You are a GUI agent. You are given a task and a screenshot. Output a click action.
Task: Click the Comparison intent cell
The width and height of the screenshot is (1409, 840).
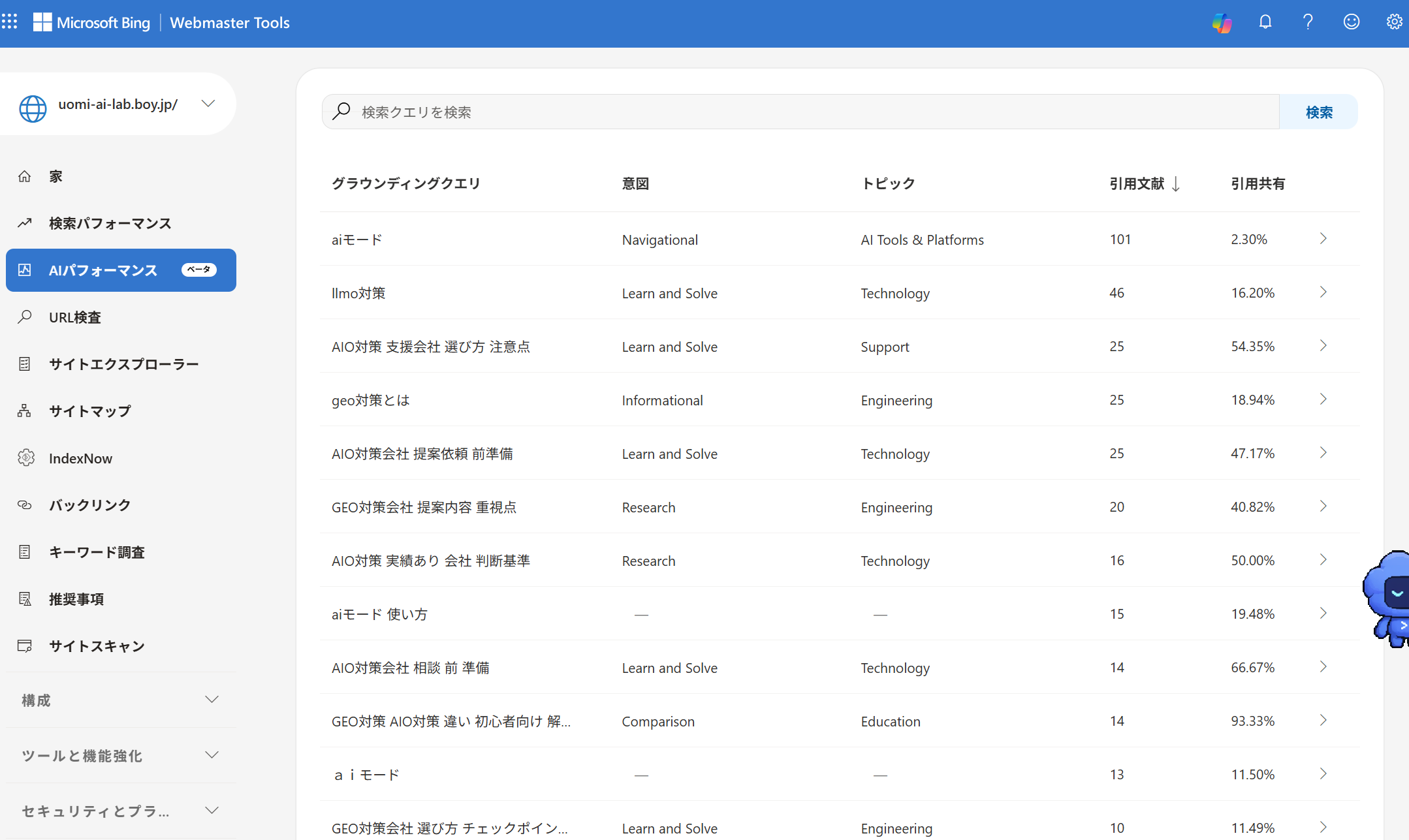pos(658,721)
